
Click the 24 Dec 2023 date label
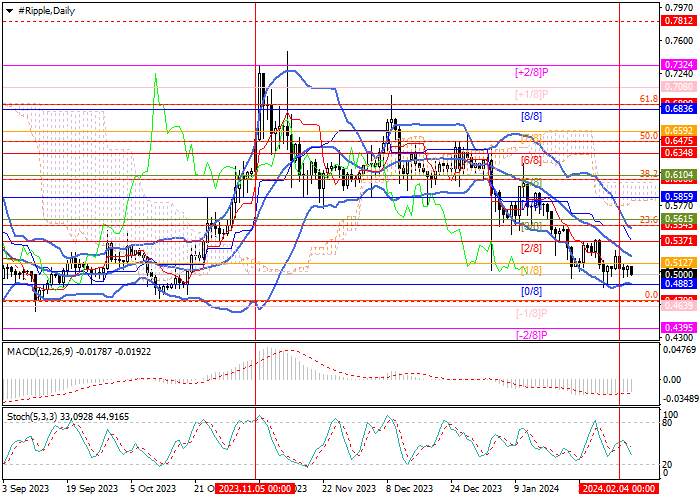coord(476,488)
